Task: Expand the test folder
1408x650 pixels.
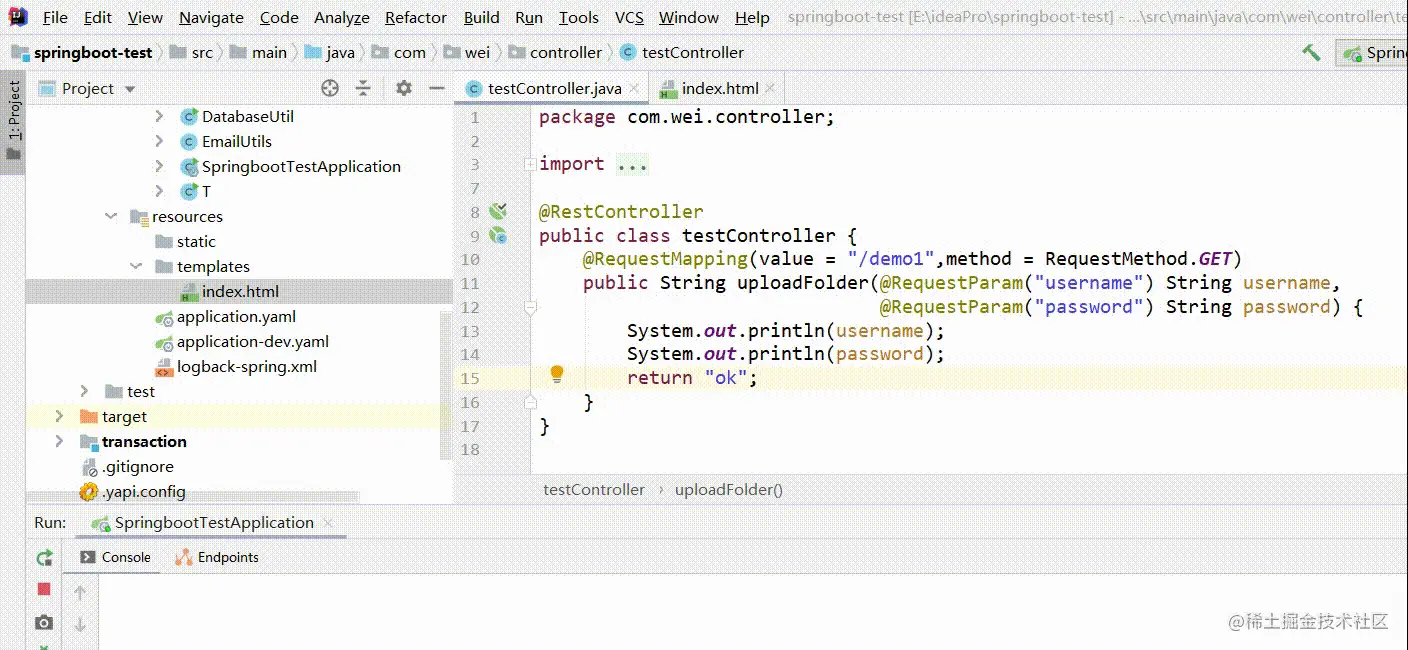Action: tap(85, 391)
